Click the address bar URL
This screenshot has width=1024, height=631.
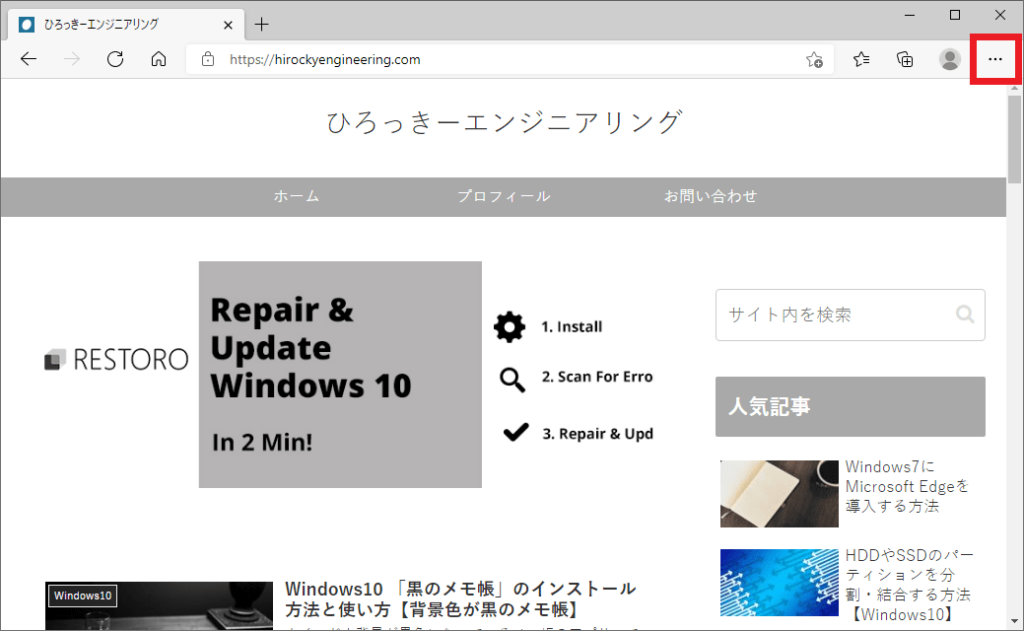point(325,59)
